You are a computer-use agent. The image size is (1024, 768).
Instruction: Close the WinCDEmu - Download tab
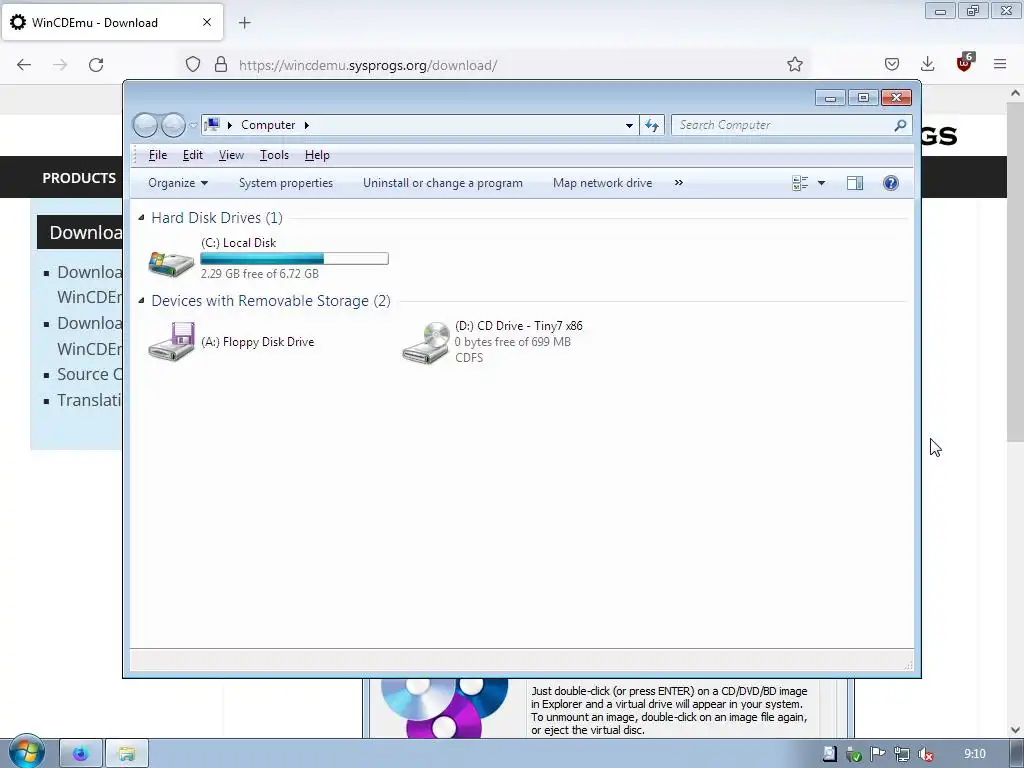pos(206,22)
